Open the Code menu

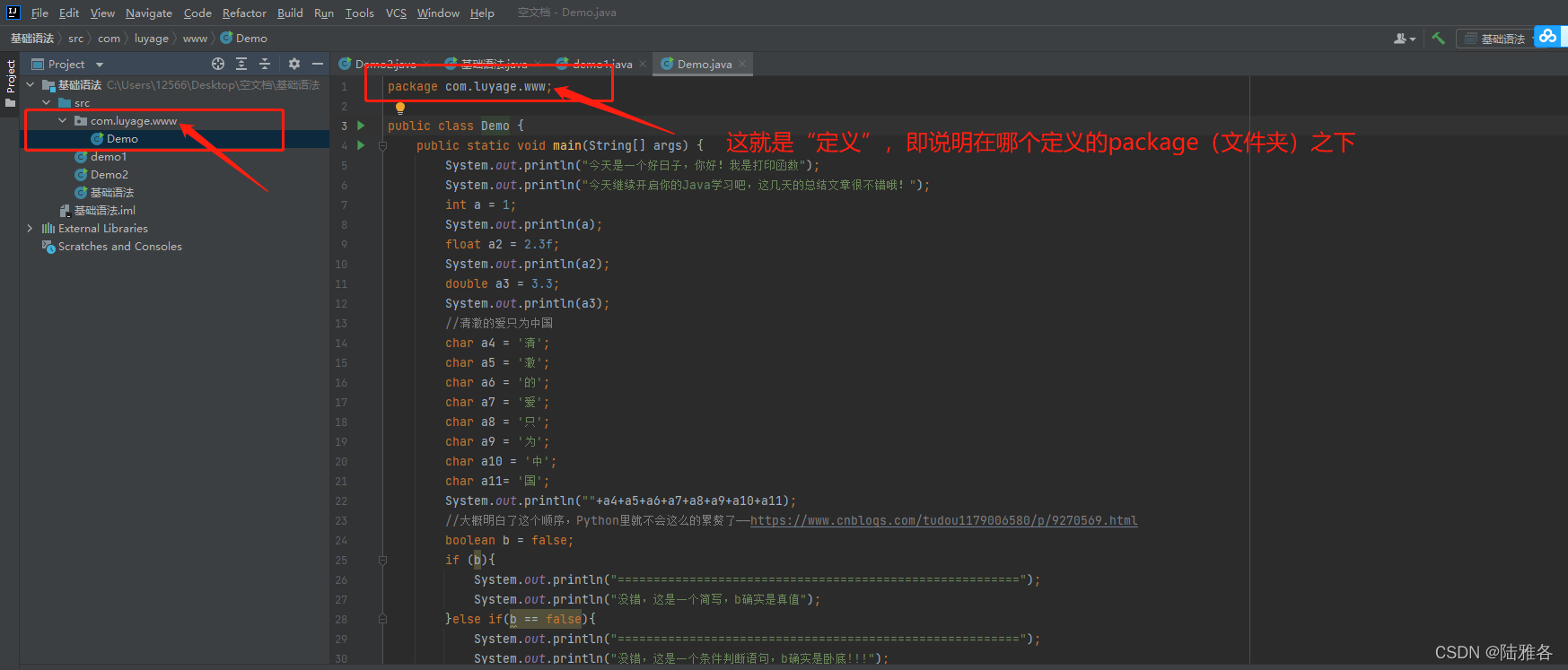pos(197,13)
